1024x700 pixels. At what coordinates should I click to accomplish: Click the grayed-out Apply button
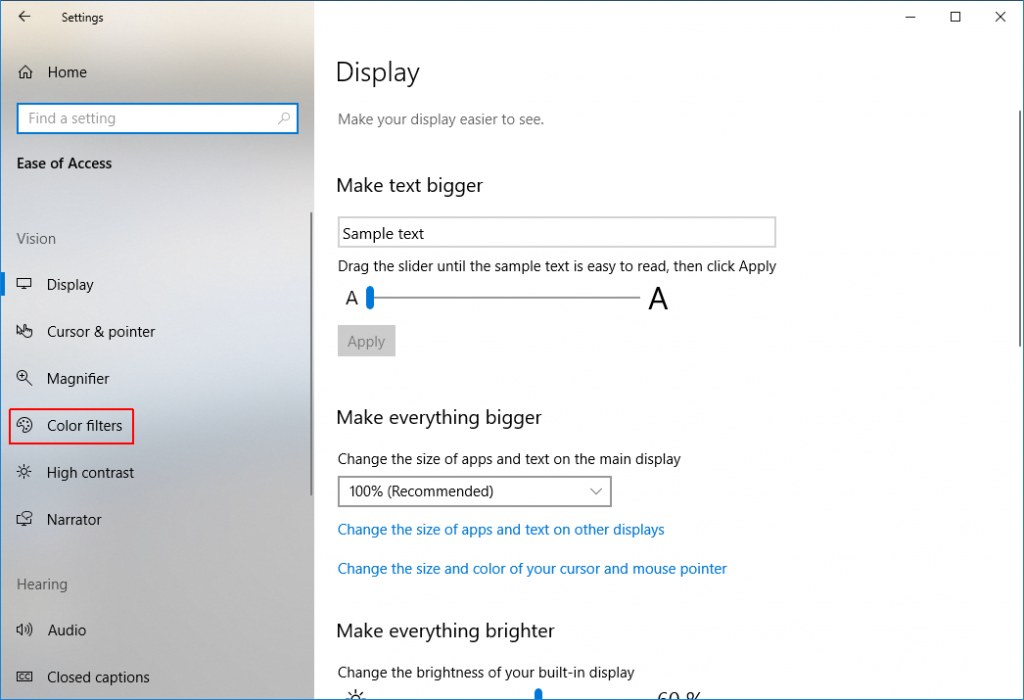366,340
